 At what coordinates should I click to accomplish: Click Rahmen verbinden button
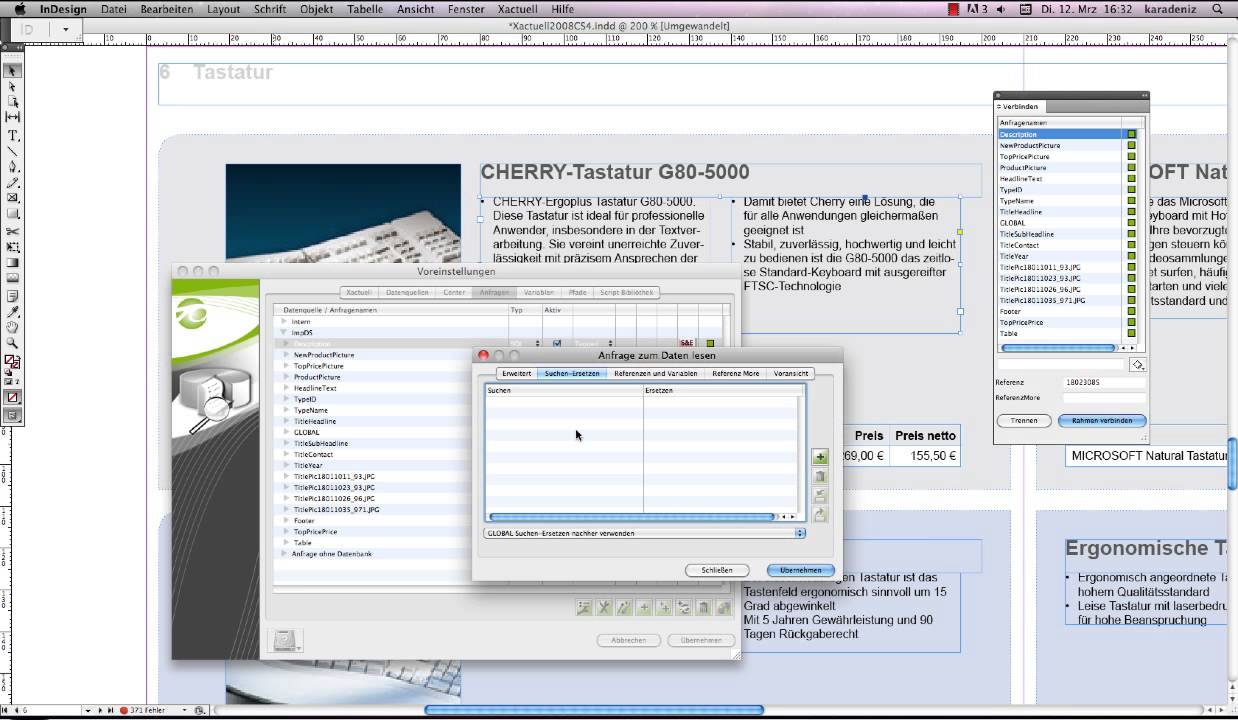pos(1102,420)
